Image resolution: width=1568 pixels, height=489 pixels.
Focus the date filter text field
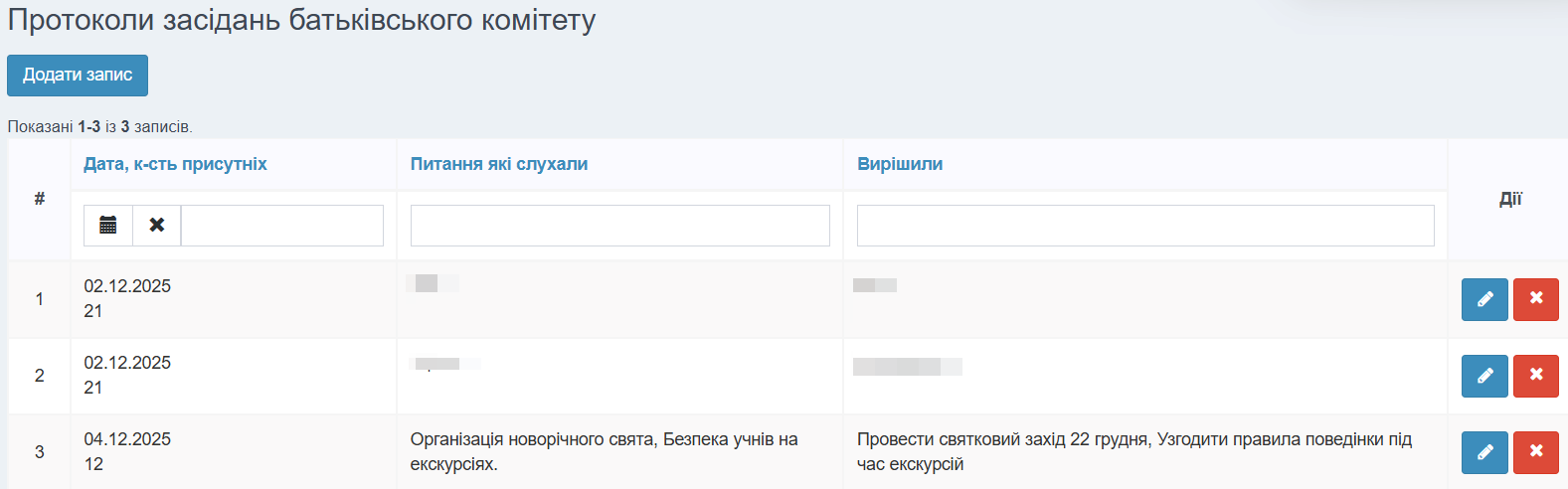coord(282,226)
